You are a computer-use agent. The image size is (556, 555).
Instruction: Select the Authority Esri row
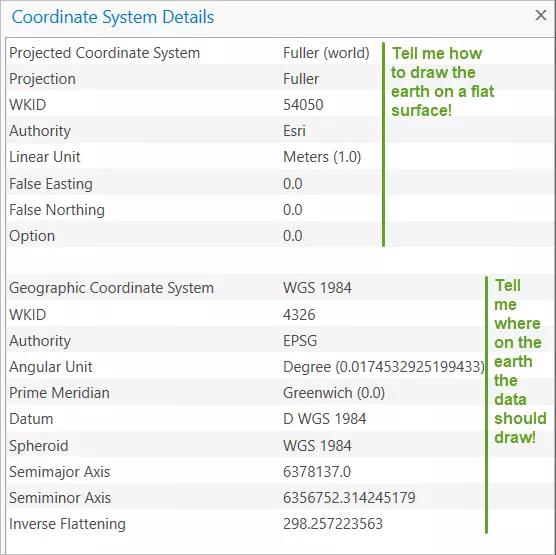pyautogui.click(x=193, y=131)
